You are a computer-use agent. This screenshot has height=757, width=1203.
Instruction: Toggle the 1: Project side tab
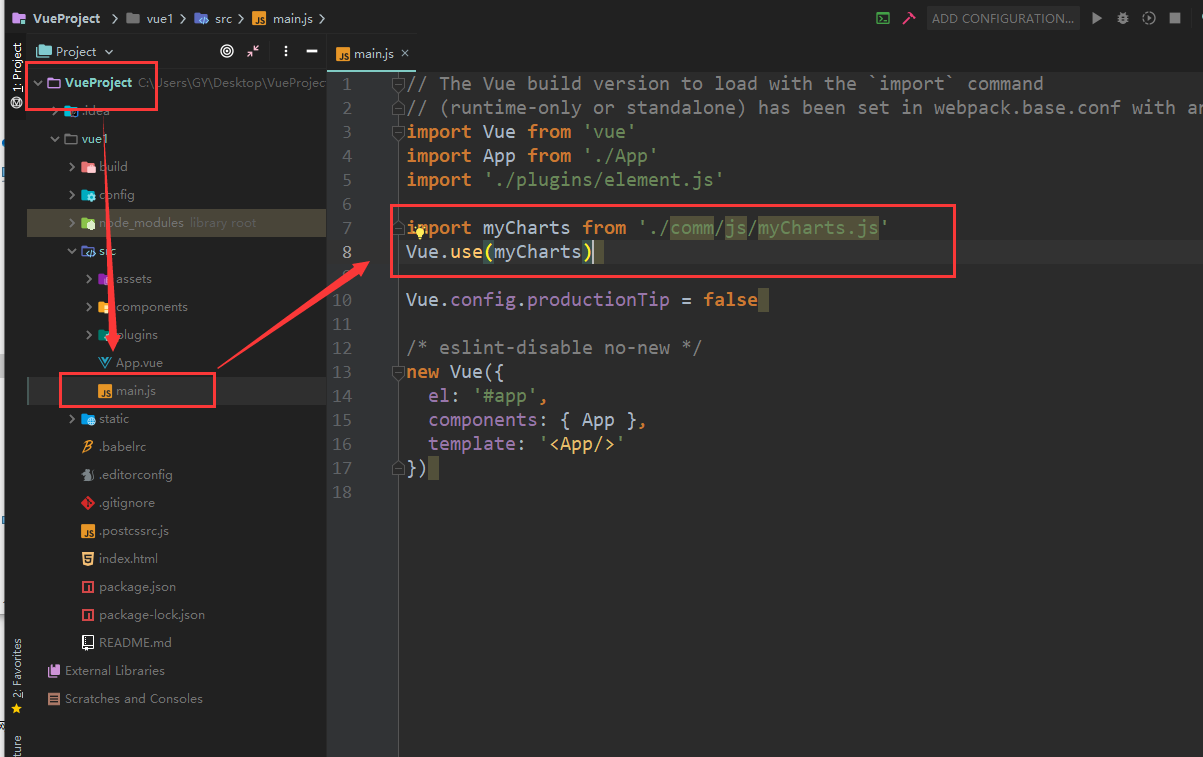pyautogui.click(x=16, y=76)
